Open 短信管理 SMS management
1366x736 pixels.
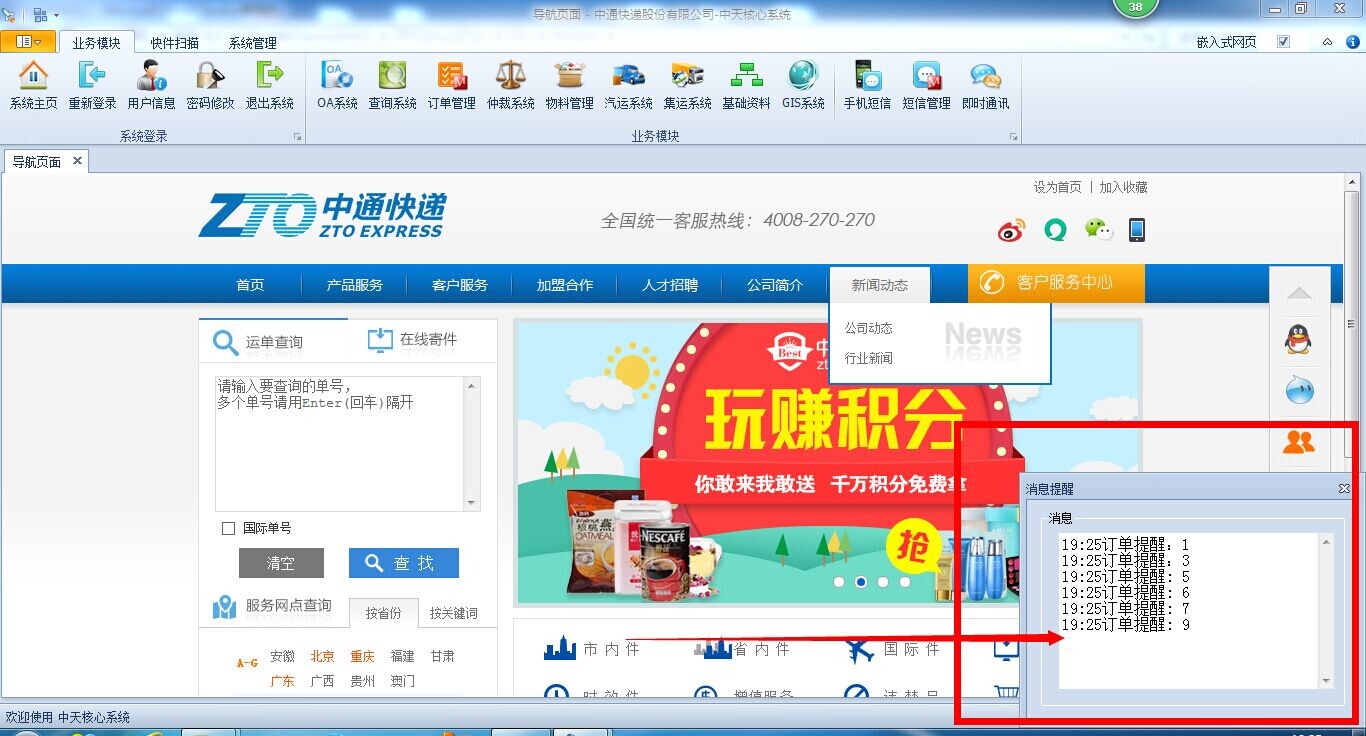click(926, 85)
